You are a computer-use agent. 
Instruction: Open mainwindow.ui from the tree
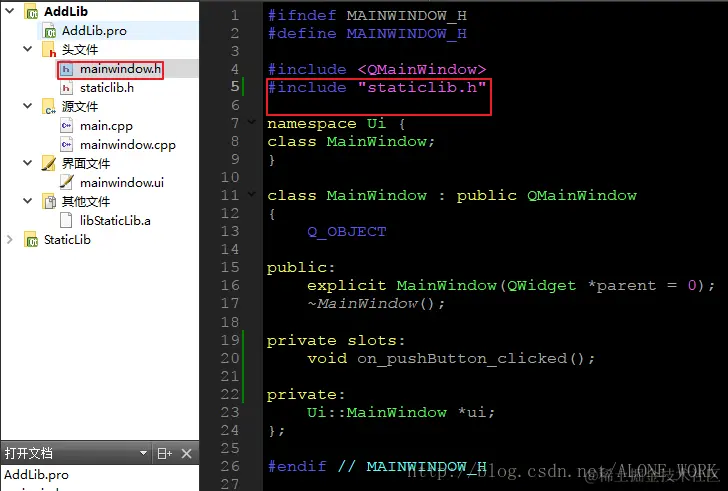click(x=122, y=183)
